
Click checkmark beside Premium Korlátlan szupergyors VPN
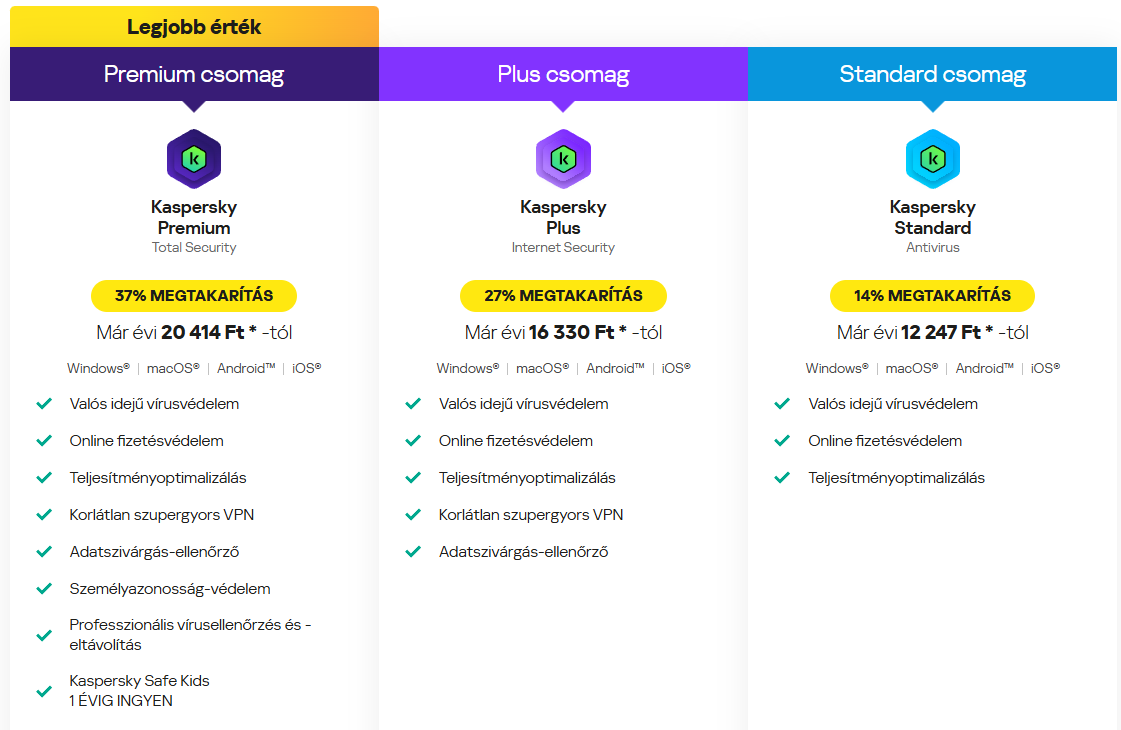[44, 515]
